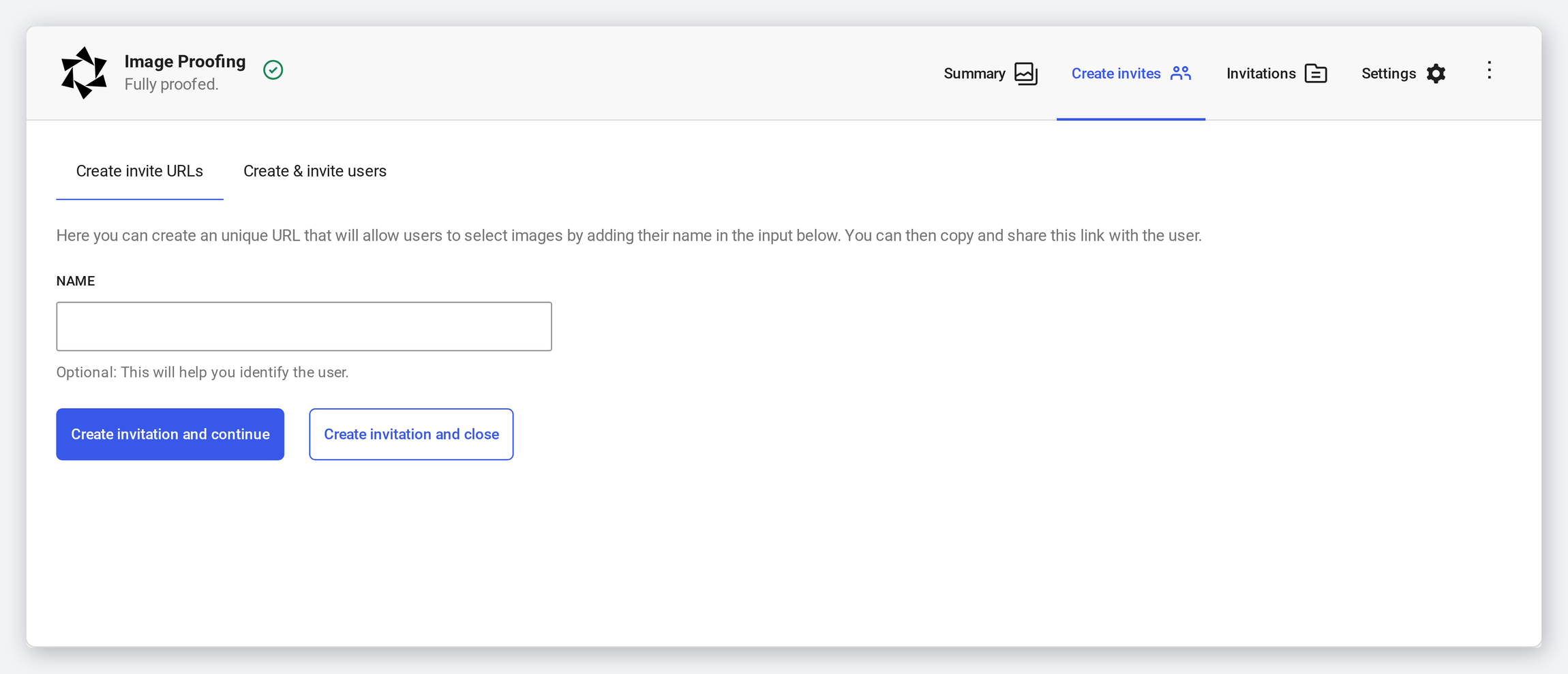Viewport: 1568px width, 674px height.
Task: Select the Create invite URLs sub-tab
Action: [140, 171]
